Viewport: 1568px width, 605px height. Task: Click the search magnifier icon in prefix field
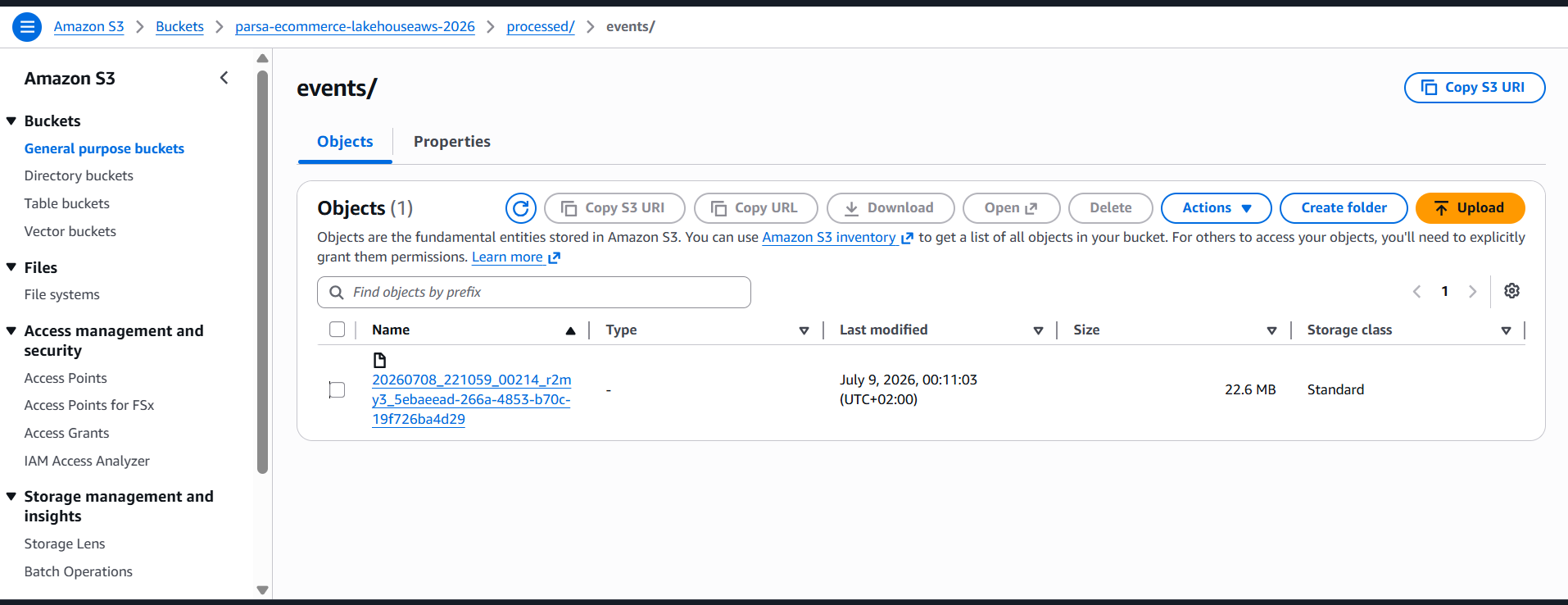[336, 293]
